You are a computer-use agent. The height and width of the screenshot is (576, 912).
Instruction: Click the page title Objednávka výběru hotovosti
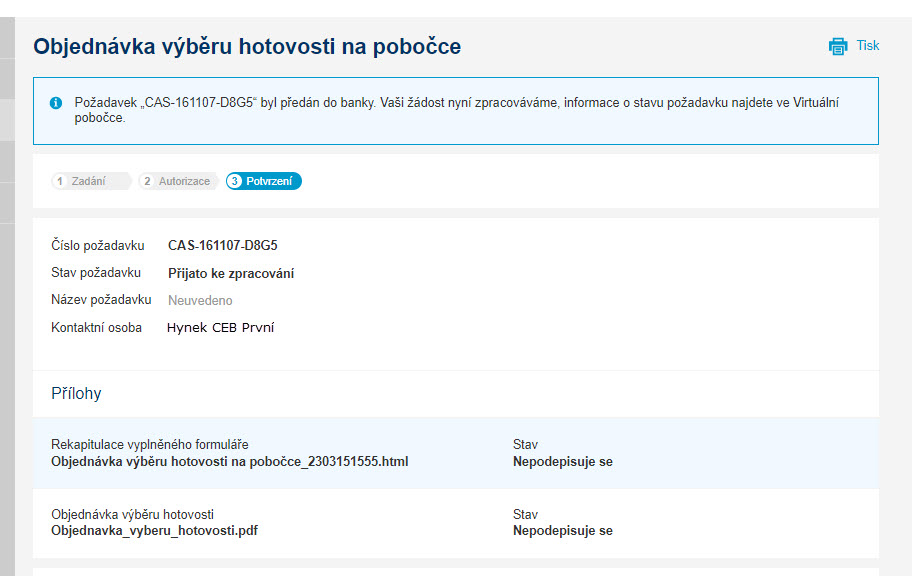247,47
